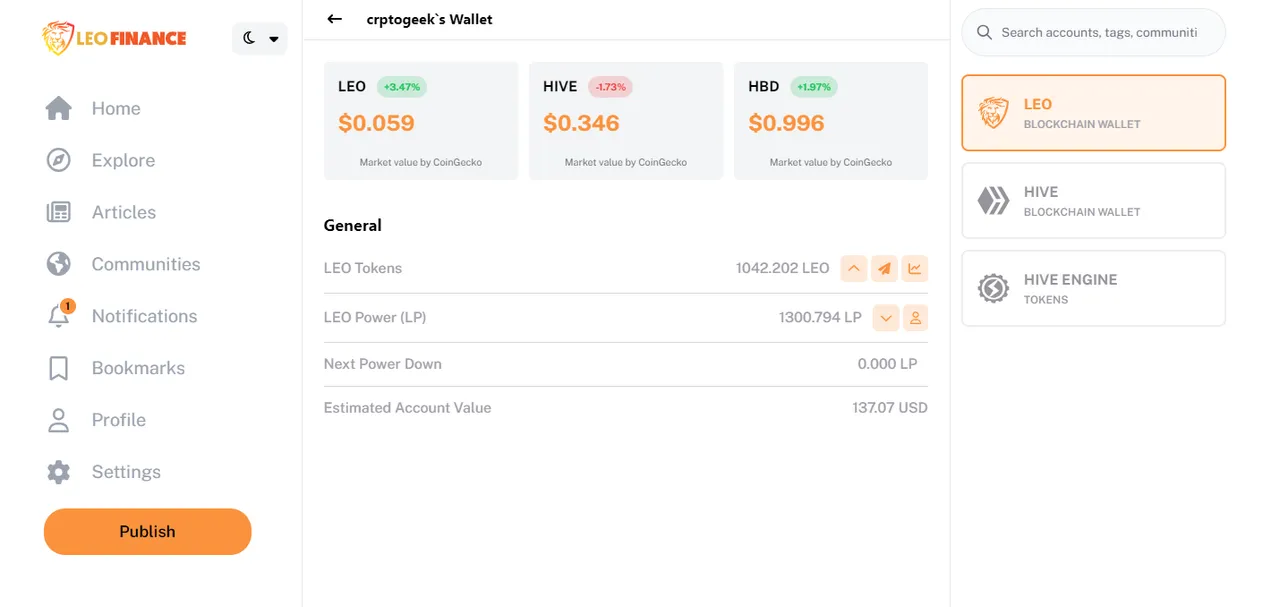Click the HBD card CoinGecko caption
The image size is (1280, 607).
point(831,162)
